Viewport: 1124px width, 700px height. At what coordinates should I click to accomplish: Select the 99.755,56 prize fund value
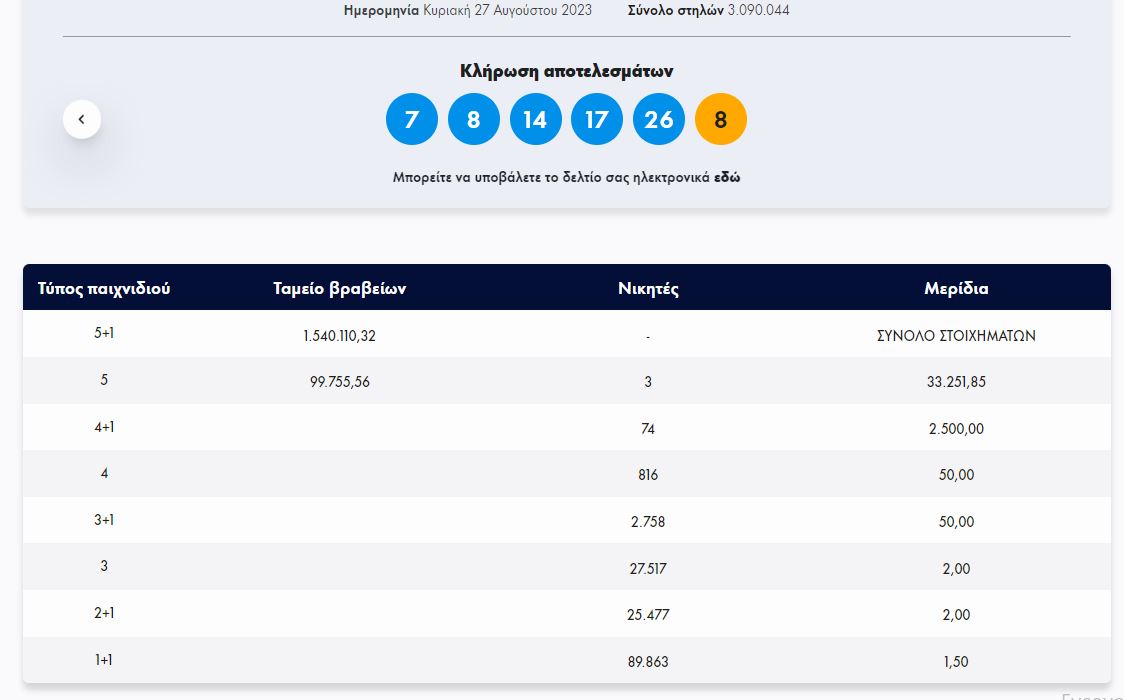(x=340, y=381)
